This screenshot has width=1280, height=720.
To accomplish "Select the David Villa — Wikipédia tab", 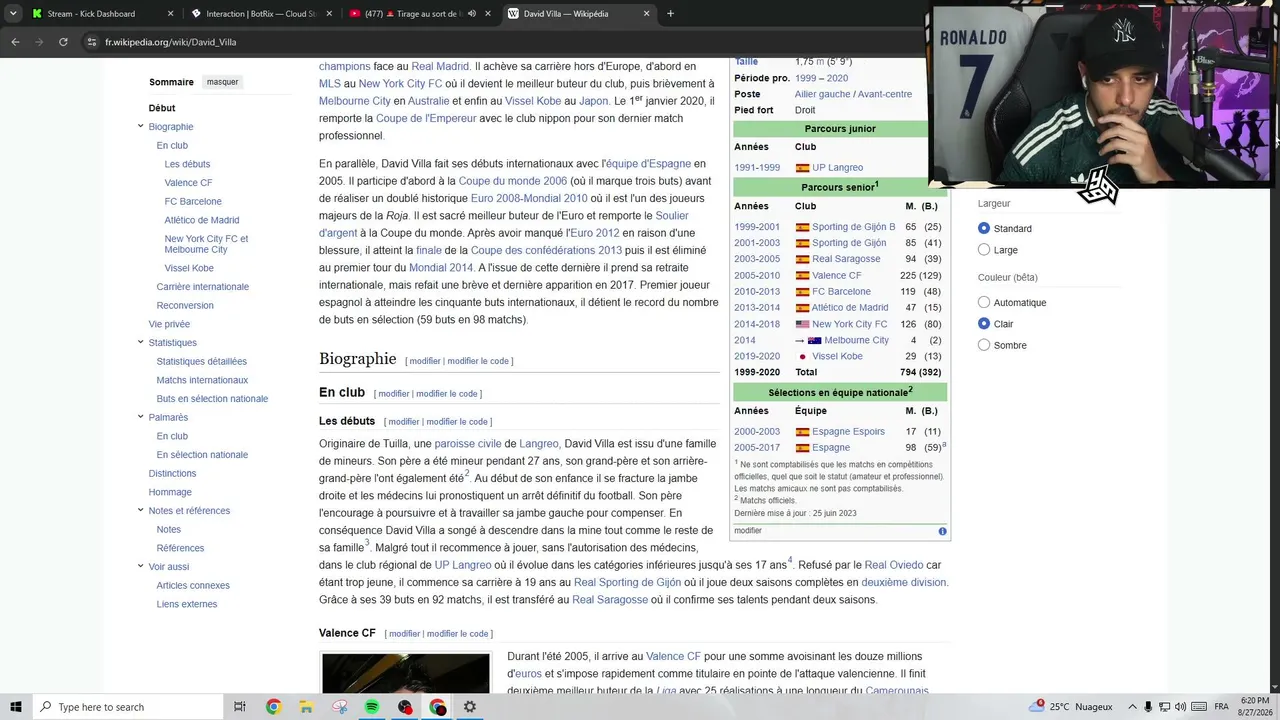I will pos(579,14).
